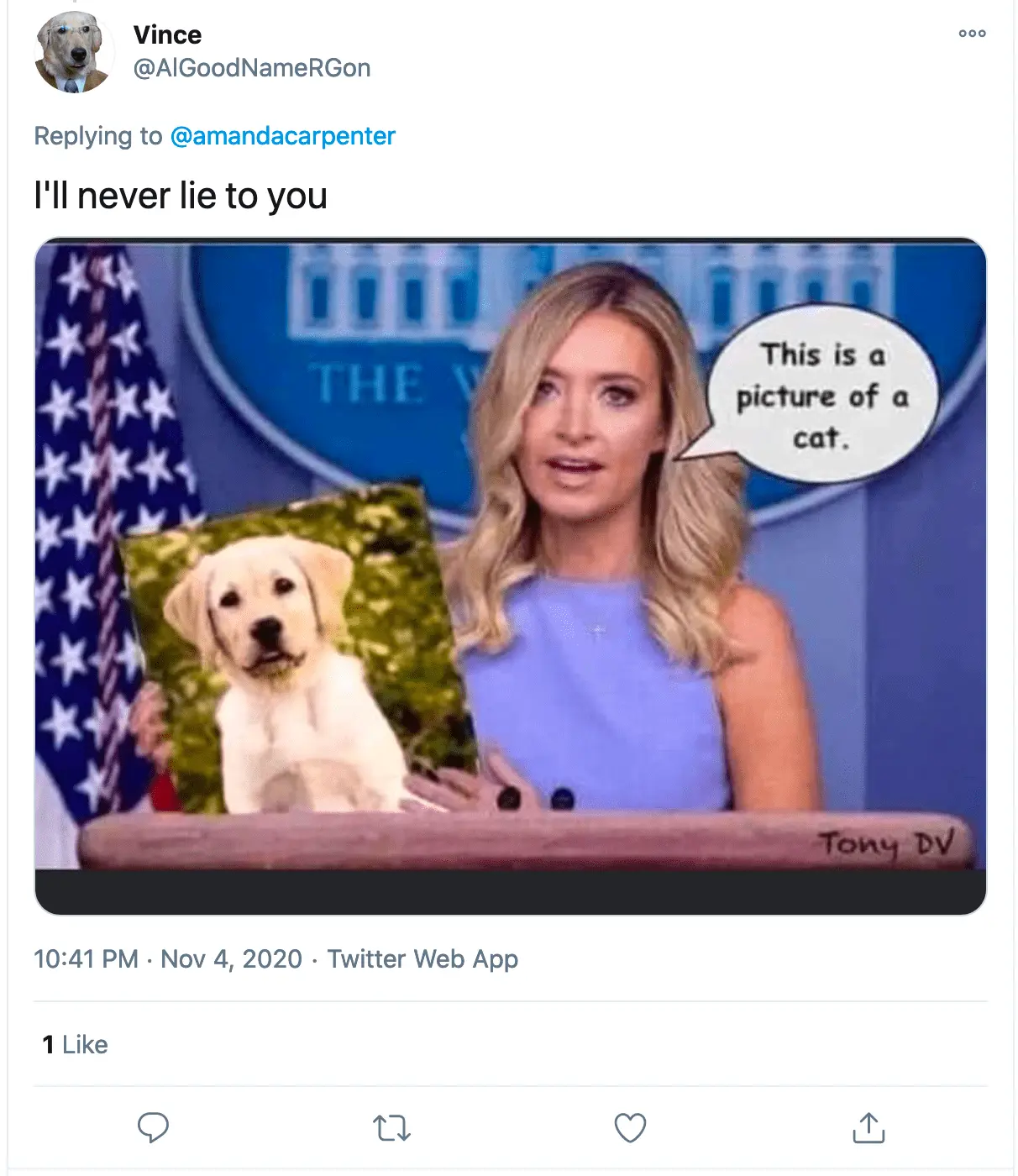Select the tweet text "I'll never lie to you"
1018x1176 pixels.
(x=181, y=197)
